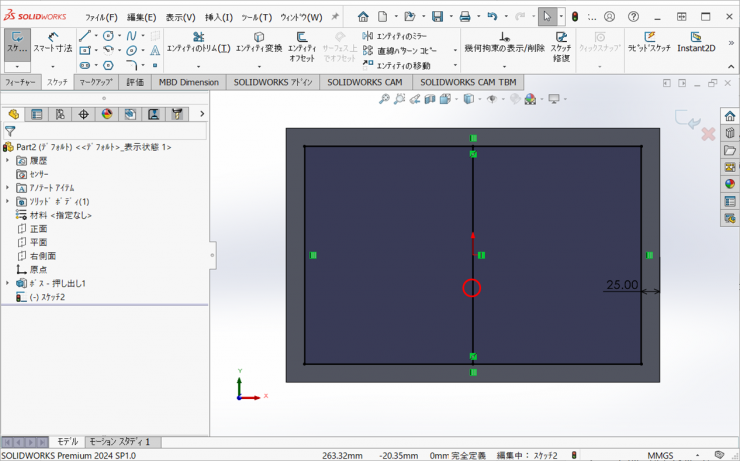Open the Repair Sketch tool
The width and height of the screenshot is (740, 461).
(561, 46)
